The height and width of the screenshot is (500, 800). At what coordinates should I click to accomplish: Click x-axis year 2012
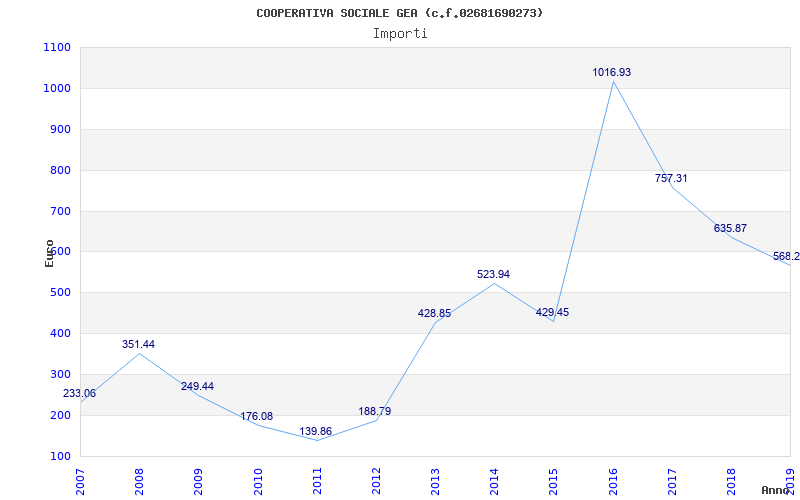(x=377, y=482)
